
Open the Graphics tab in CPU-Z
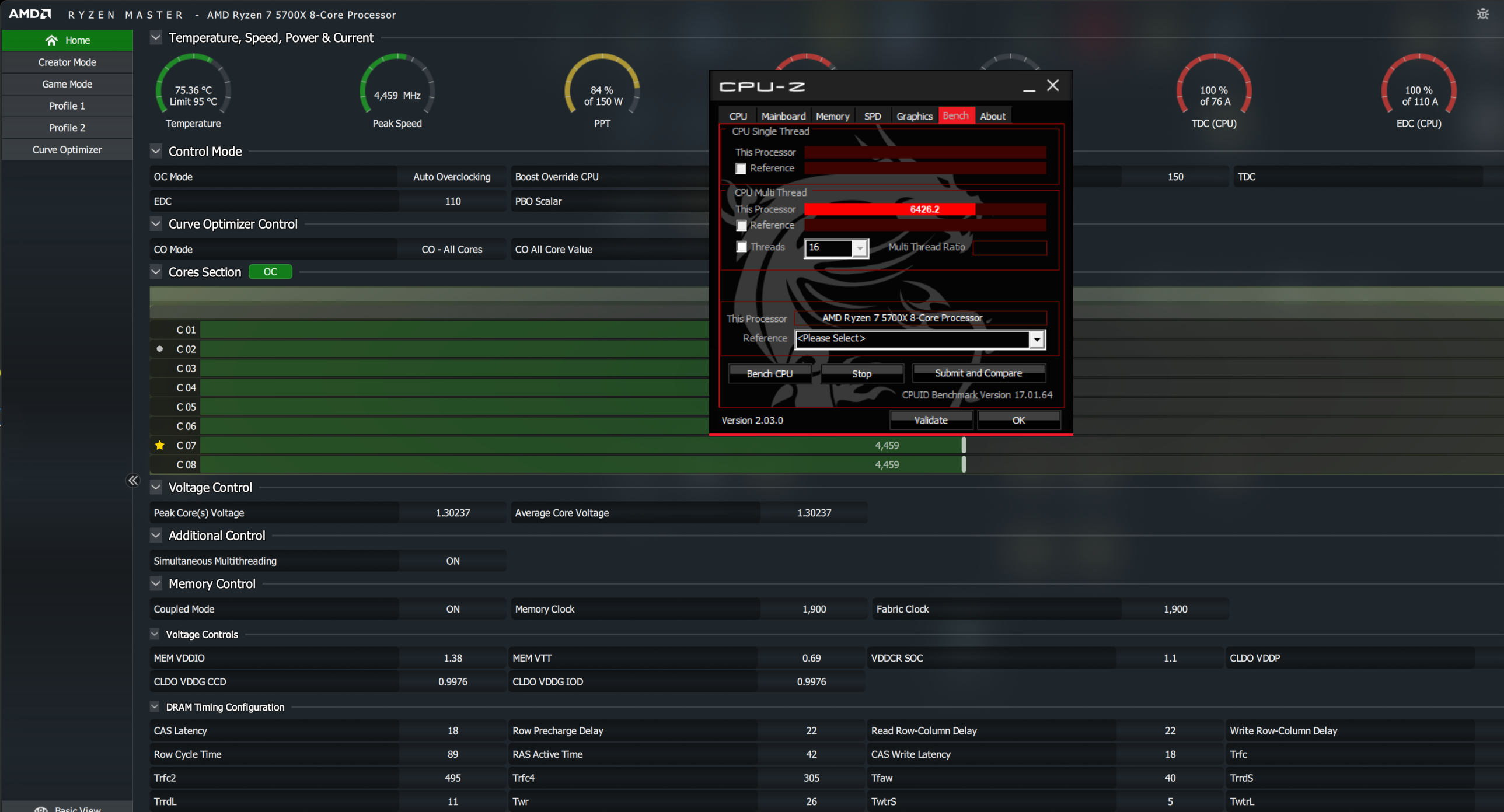tap(915, 116)
